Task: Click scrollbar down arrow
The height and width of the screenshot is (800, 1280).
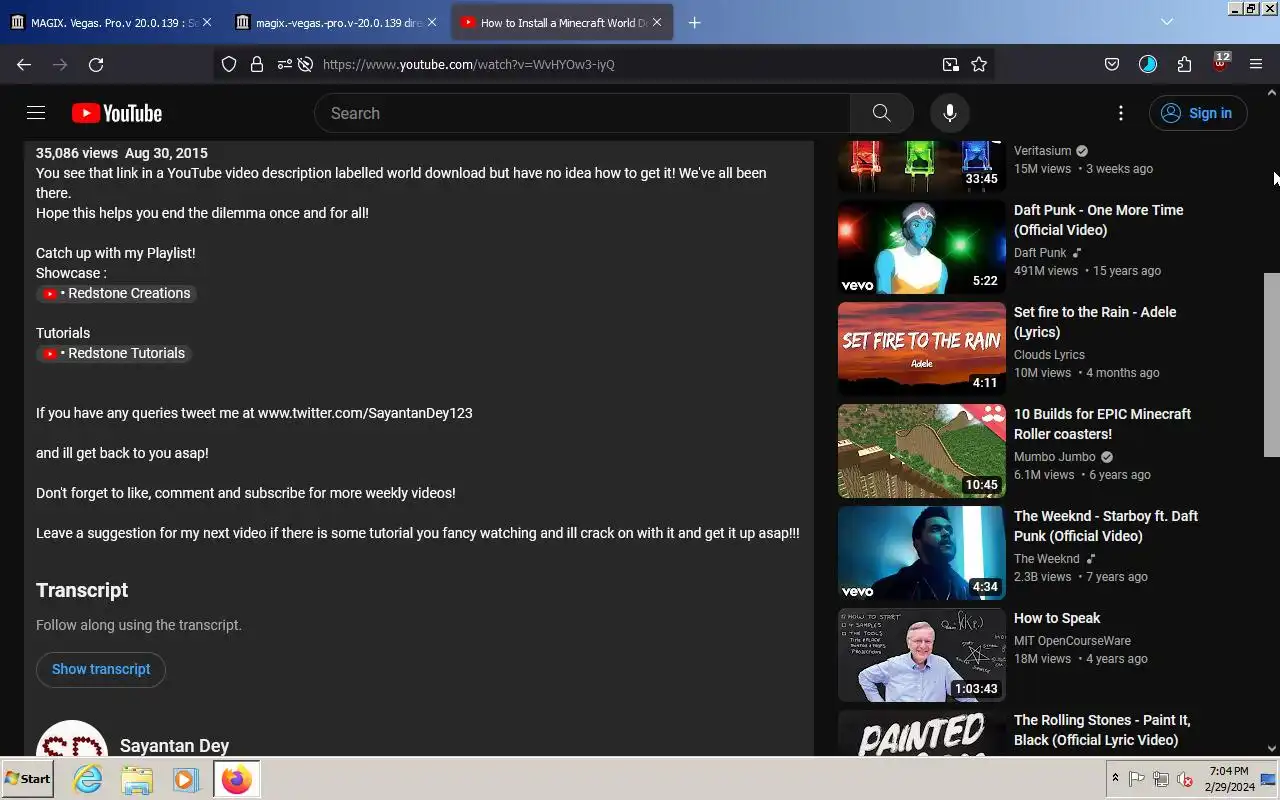Action: pyautogui.click(x=1272, y=748)
